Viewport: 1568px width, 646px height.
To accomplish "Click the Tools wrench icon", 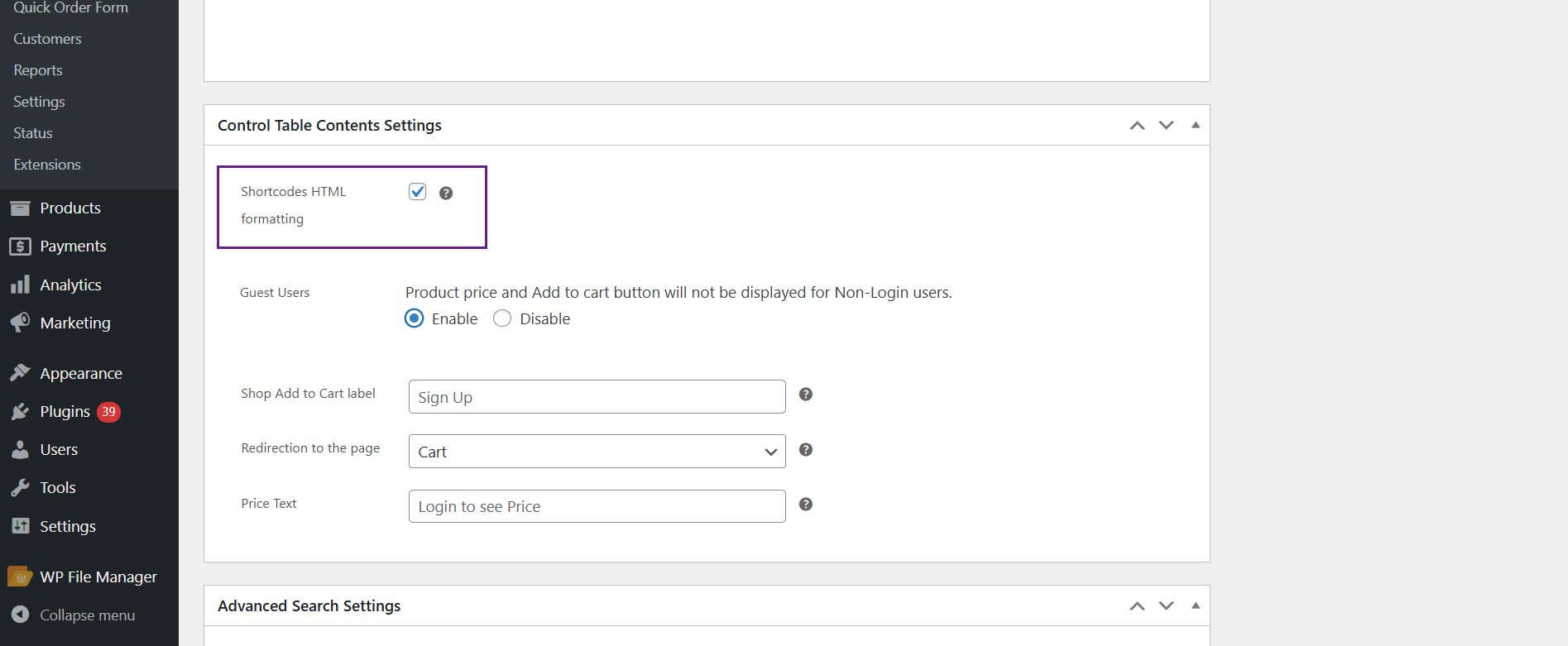I will pyautogui.click(x=21, y=487).
